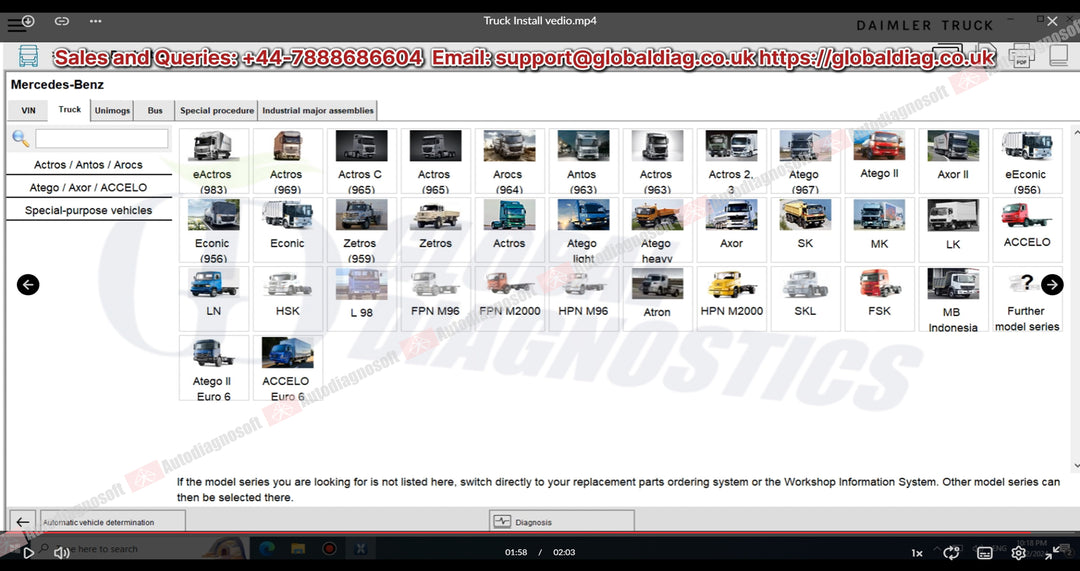Choose the Atego light tile
Image resolution: width=1080 pixels, height=571 pixels.
tap(583, 229)
